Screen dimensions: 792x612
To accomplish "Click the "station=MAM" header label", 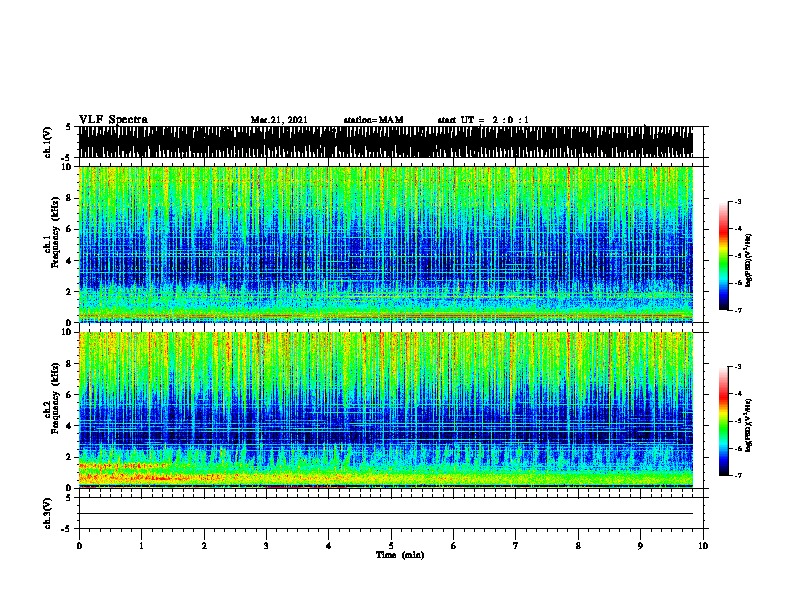I will (x=373, y=120).
